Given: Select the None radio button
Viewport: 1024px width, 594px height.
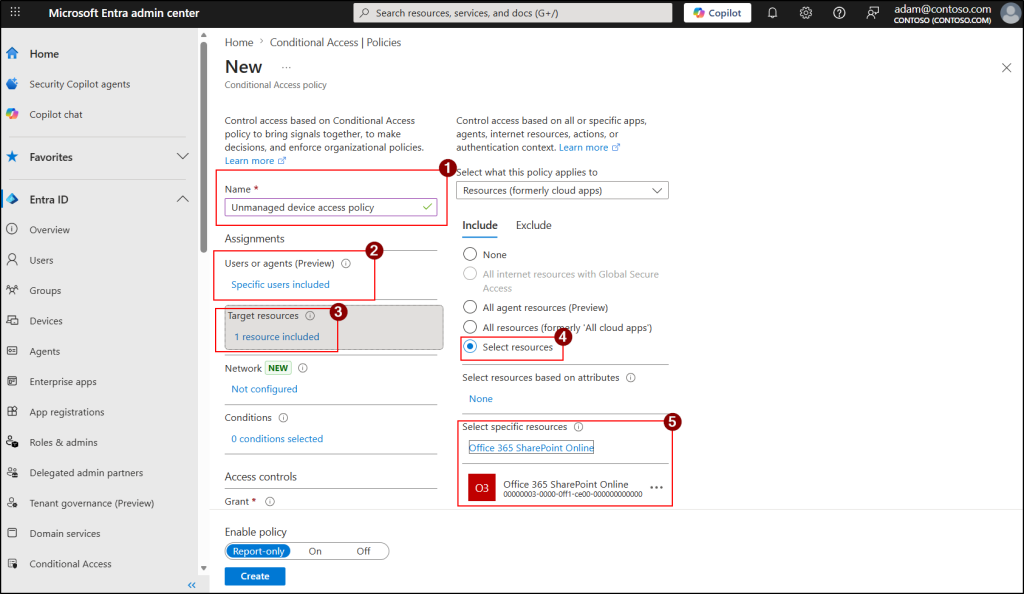Looking at the screenshot, I should pyautogui.click(x=470, y=254).
